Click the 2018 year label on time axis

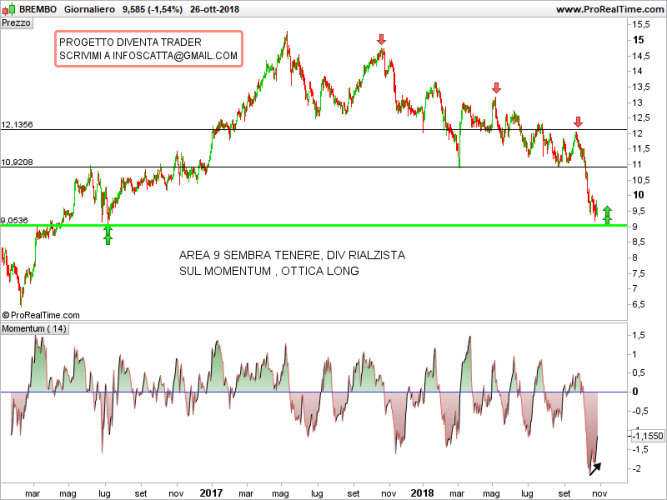[x=422, y=493]
